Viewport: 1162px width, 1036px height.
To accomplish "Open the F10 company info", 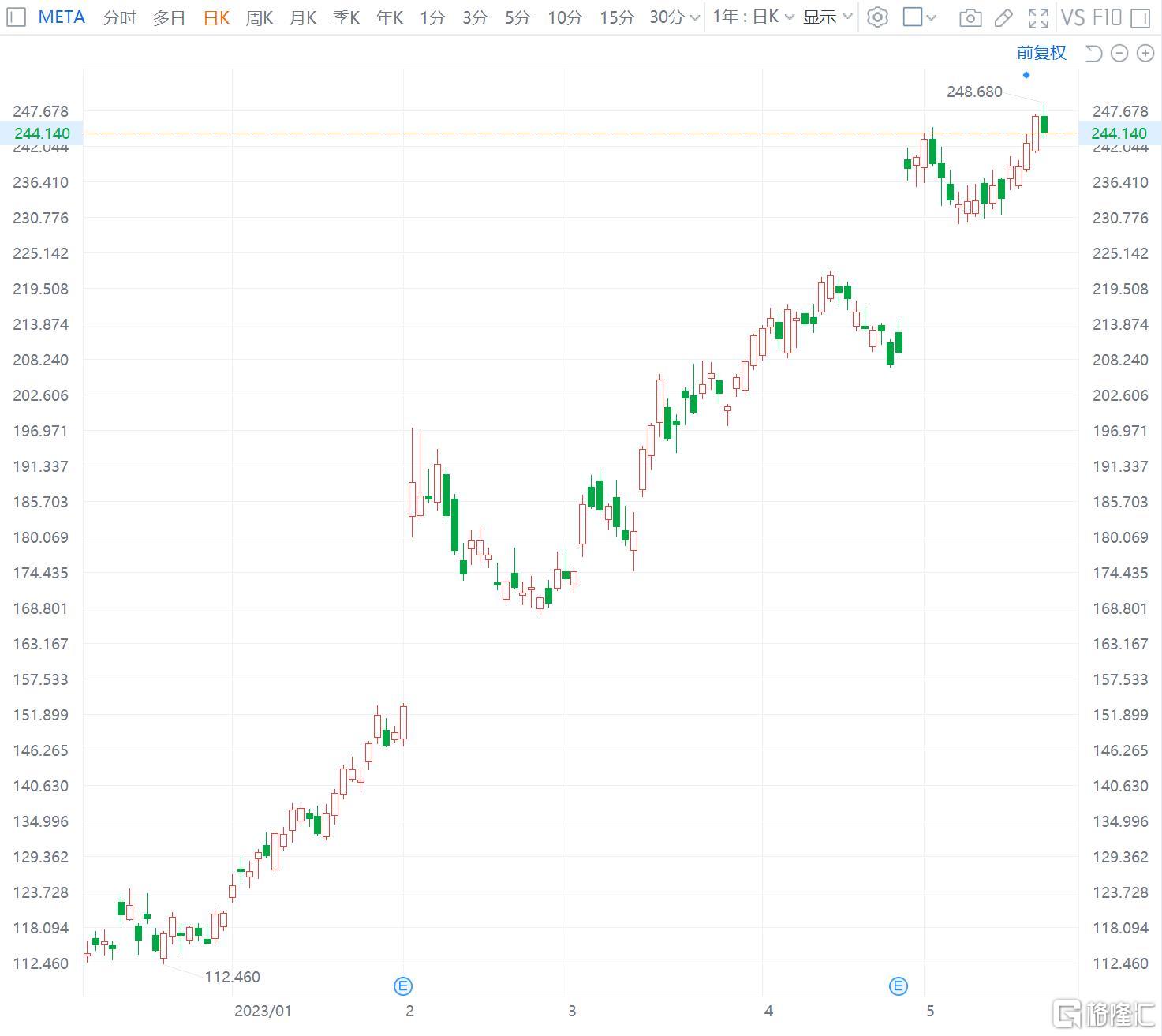I will coord(1108,17).
